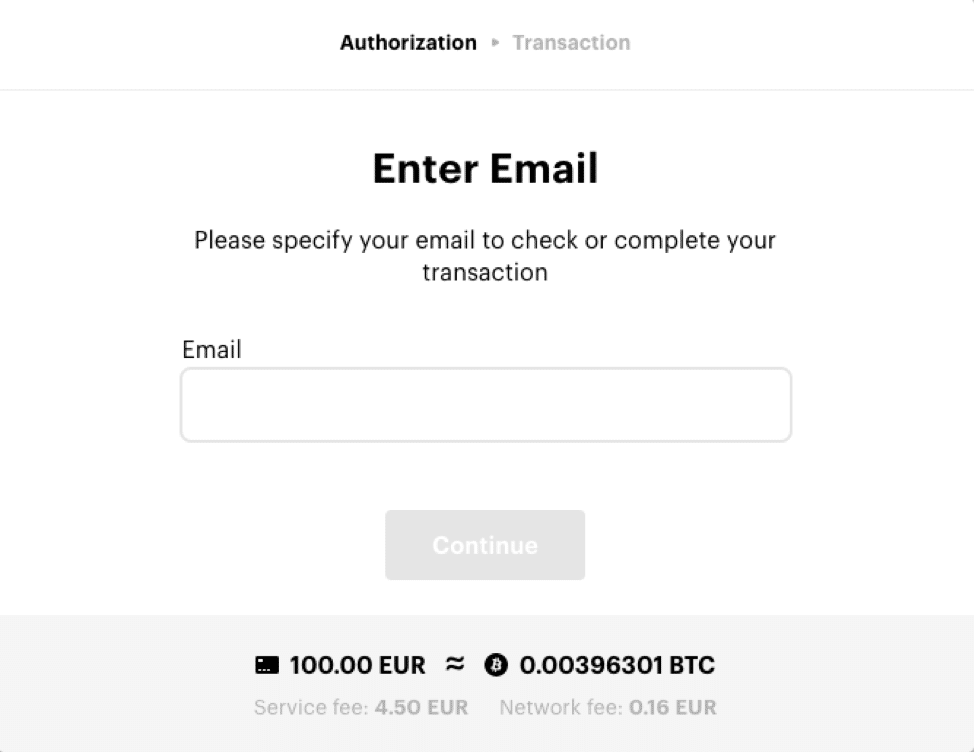The height and width of the screenshot is (752, 974).
Task: Select the Authorization step
Action: pyautogui.click(x=408, y=43)
